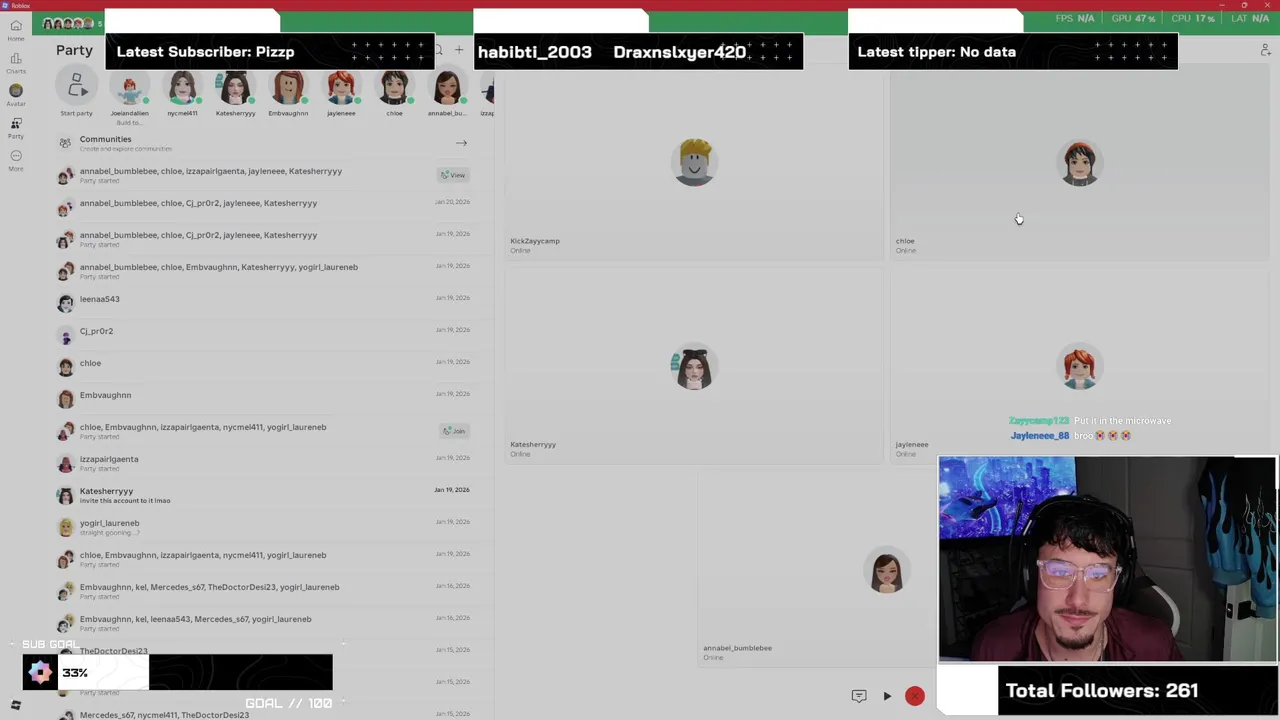Click the sub goal 33% progress bar

(x=178, y=673)
